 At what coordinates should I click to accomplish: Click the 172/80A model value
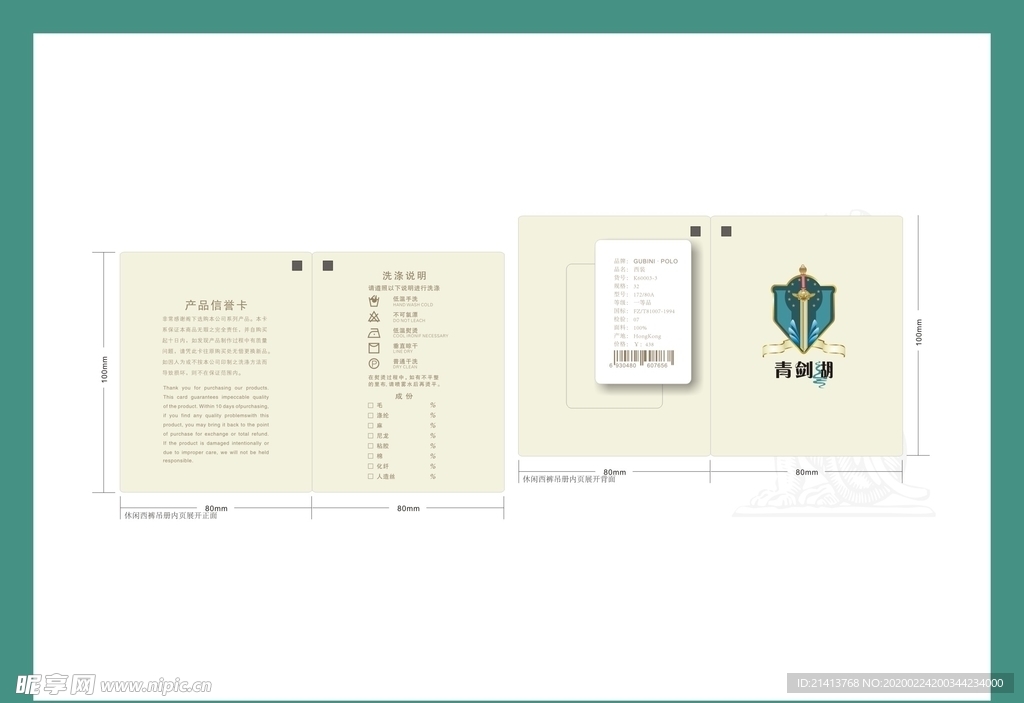coord(643,295)
